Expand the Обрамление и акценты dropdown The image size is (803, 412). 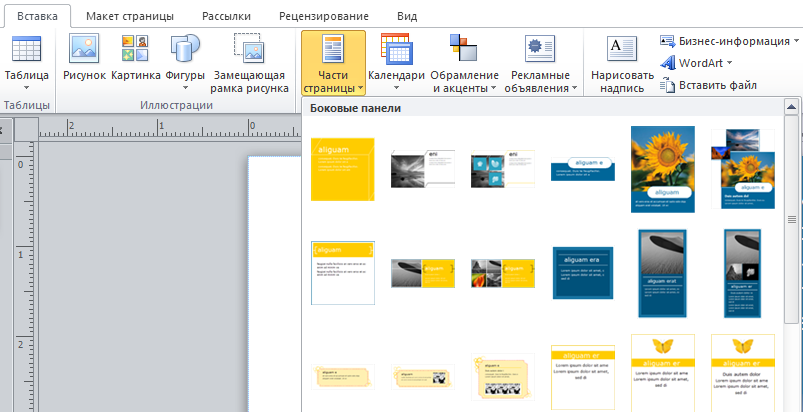click(464, 81)
